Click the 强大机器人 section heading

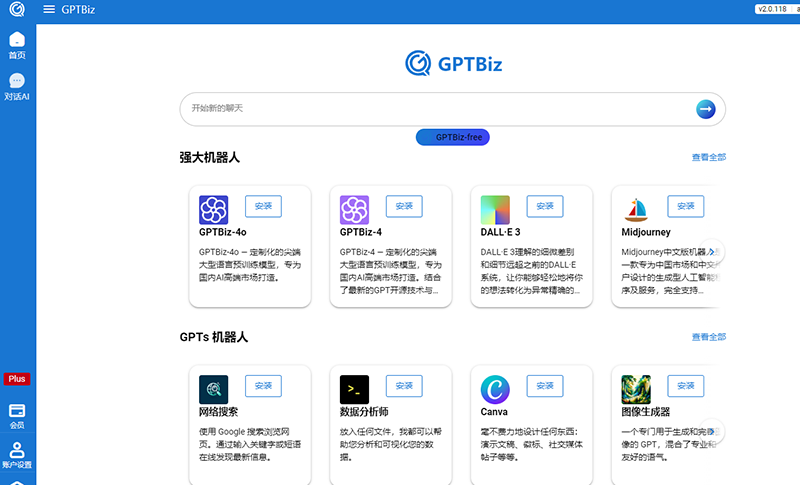[x=210, y=158]
